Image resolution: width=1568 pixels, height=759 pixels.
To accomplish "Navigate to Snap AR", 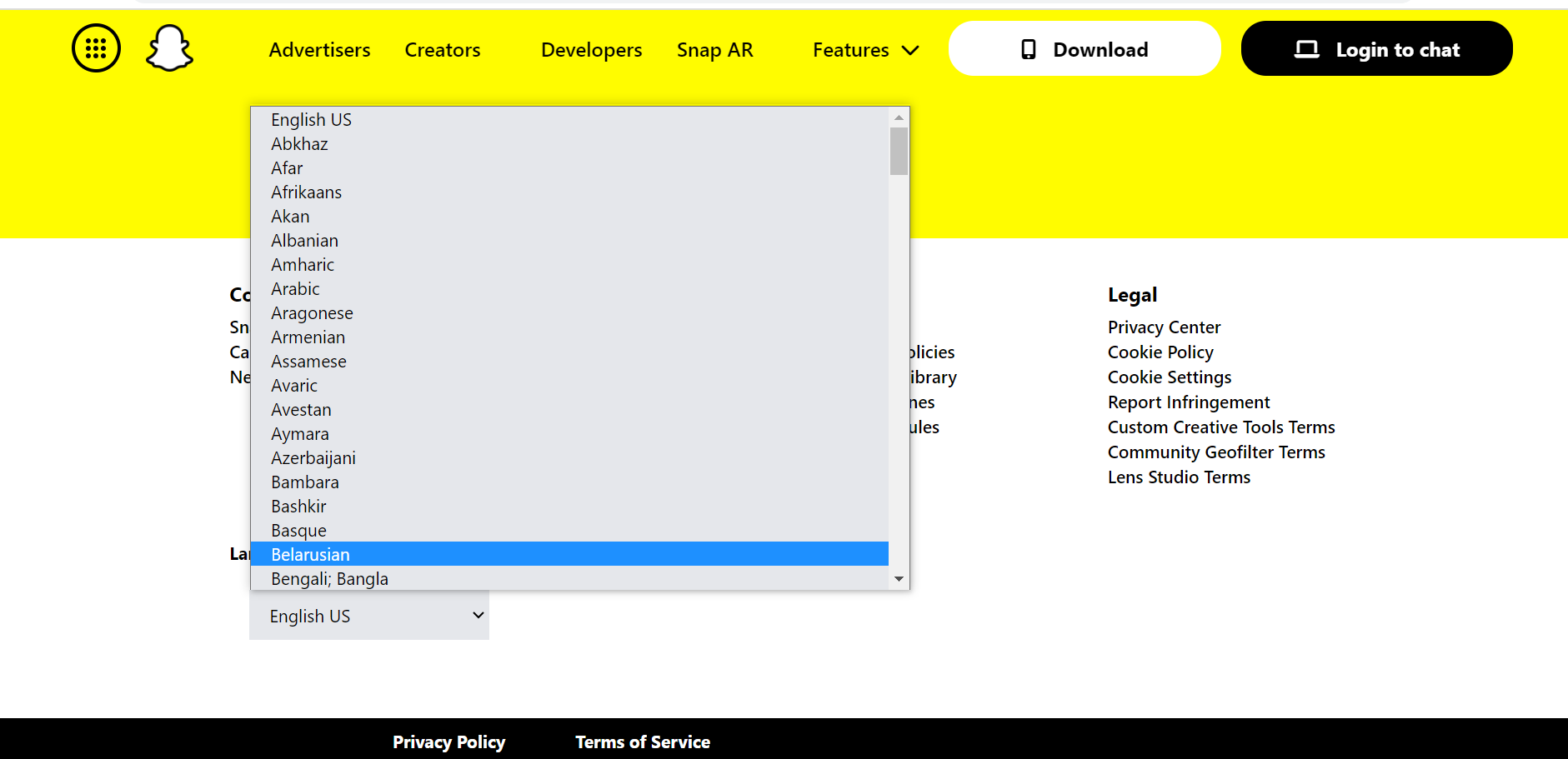I will point(715,50).
